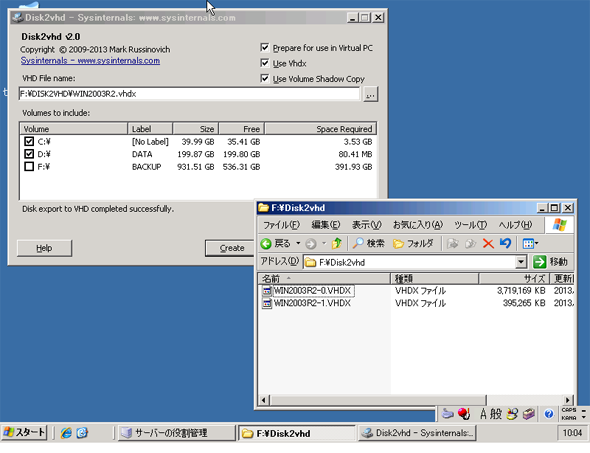
Task: Click horizontal scrollbar left arrow in Explorer
Action: (x=264, y=400)
